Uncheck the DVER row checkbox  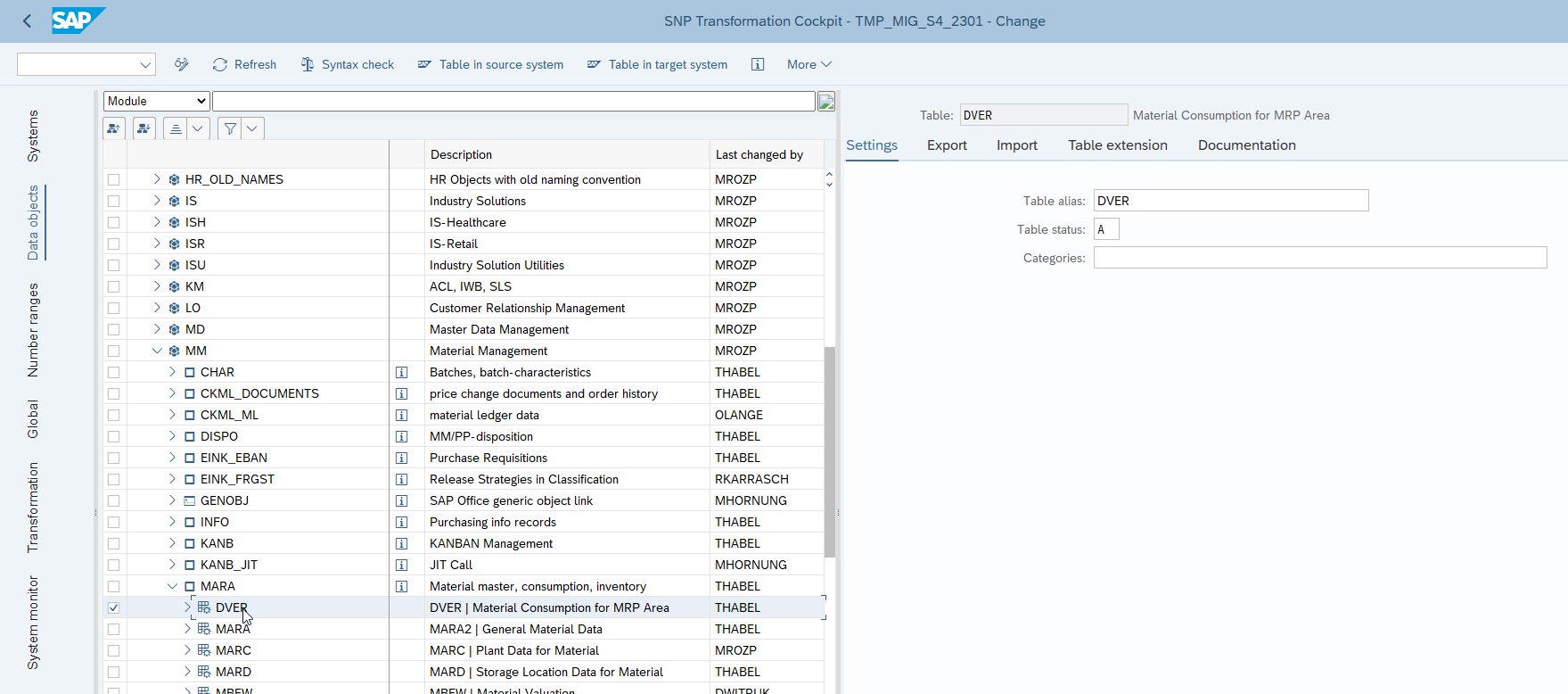(x=113, y=607)
